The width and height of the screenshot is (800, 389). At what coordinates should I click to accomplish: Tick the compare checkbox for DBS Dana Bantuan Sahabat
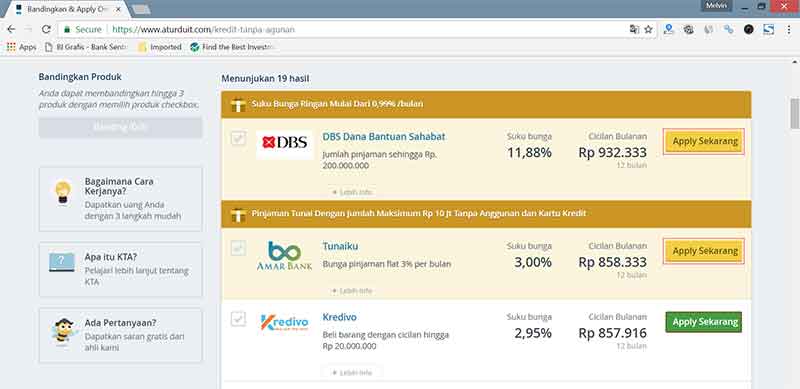pos(238,138)
